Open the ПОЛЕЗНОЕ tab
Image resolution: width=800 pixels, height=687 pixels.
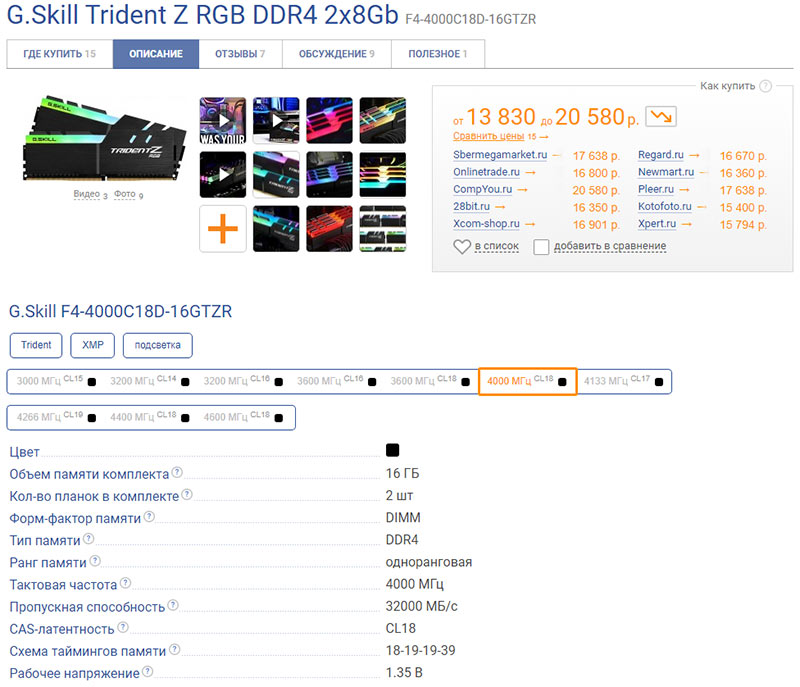(438, 54)
